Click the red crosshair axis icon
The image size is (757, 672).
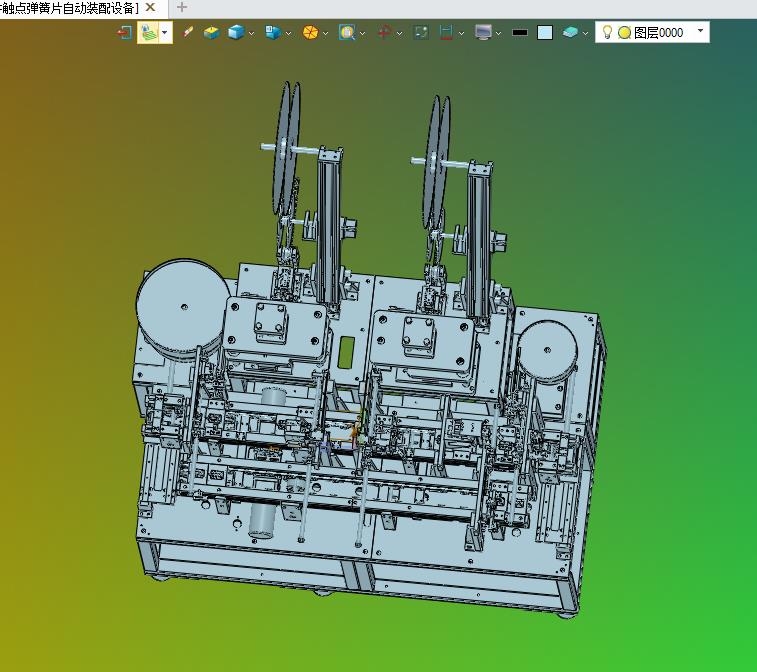(x=384, y=32)
